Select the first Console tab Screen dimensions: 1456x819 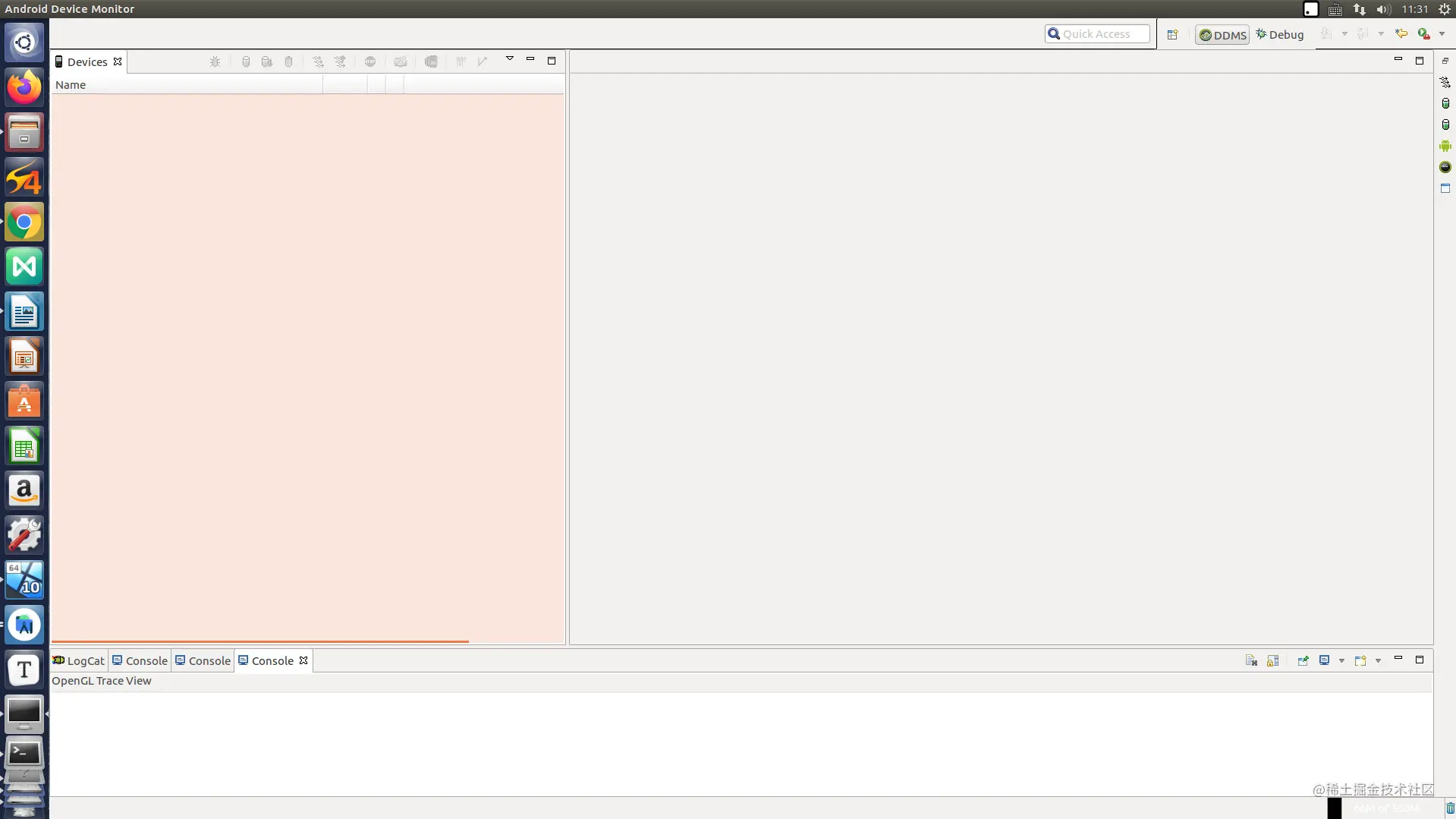point(140,661)
